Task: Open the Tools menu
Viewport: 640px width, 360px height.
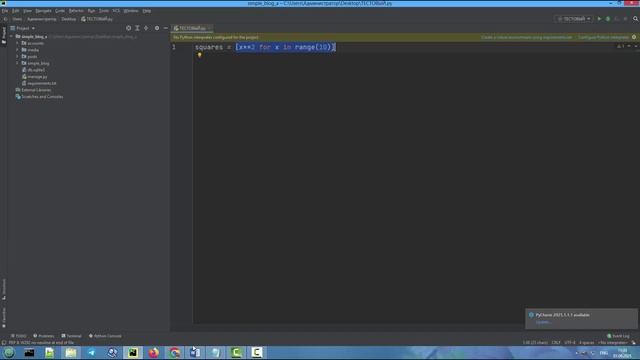Action: (x=104, y=11)
